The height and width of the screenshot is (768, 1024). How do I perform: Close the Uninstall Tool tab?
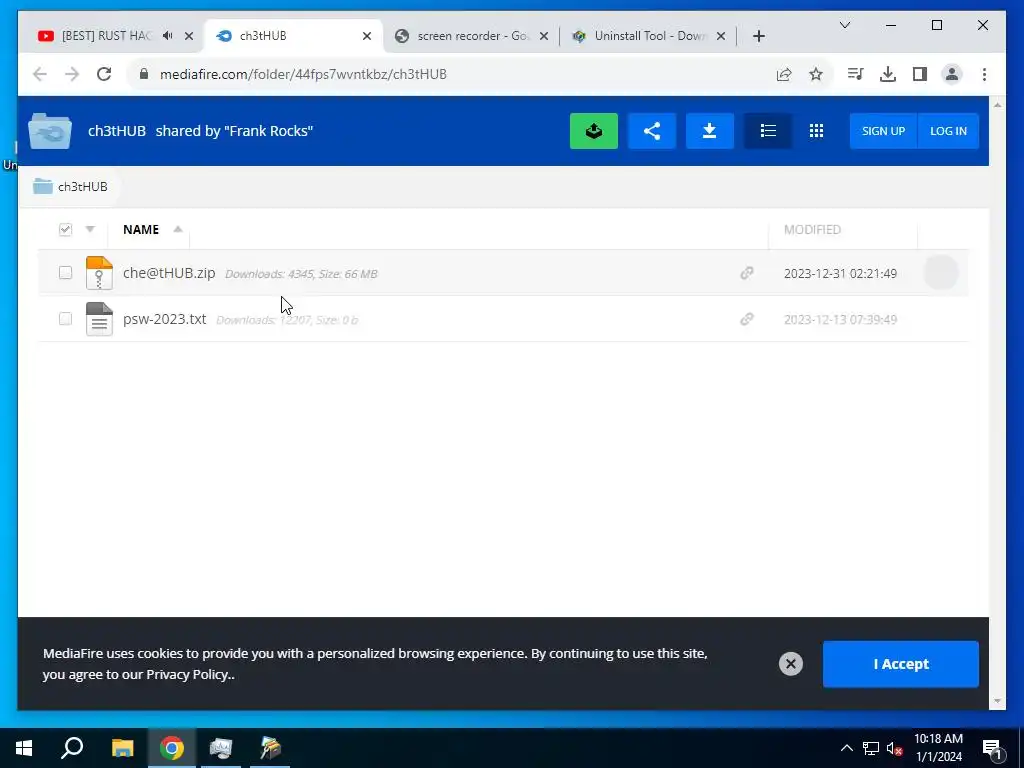click(x=721, y=36)
